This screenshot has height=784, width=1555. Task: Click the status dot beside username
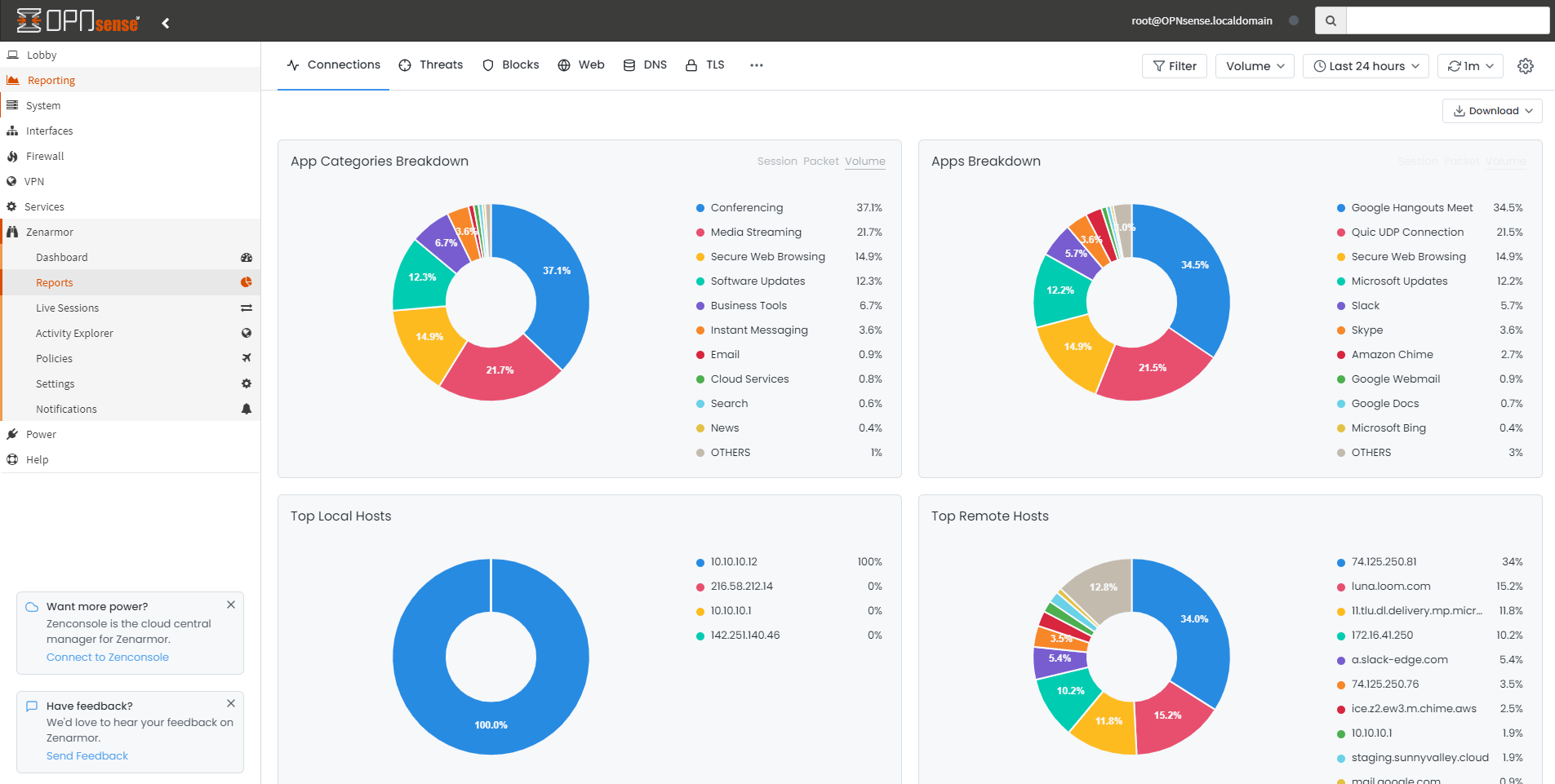1294,20
